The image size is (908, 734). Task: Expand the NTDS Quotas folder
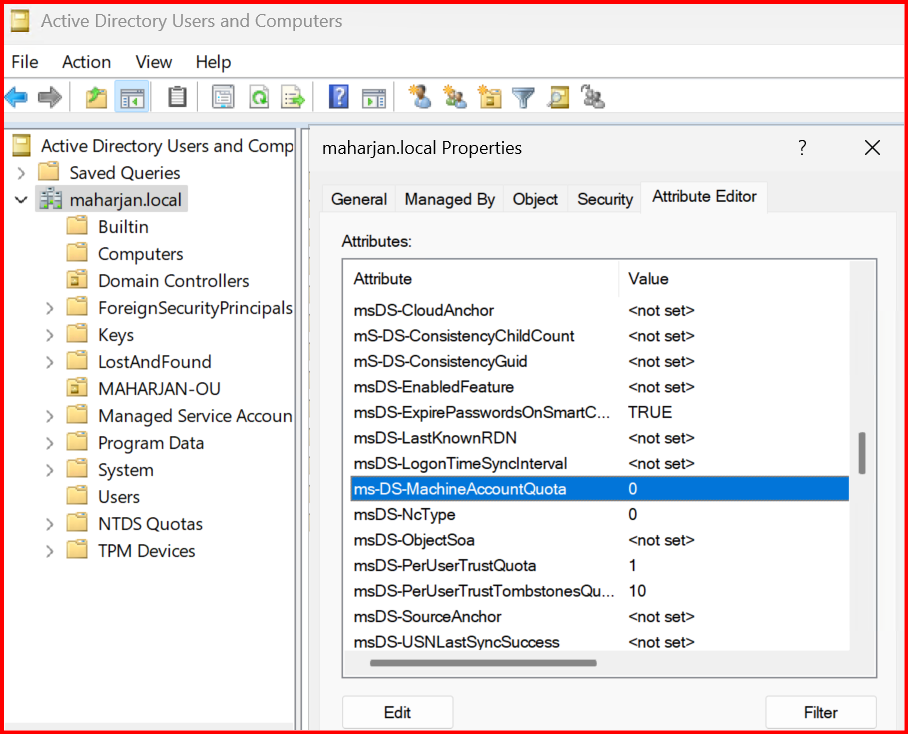pyautogui.click(x=49, y=524)
